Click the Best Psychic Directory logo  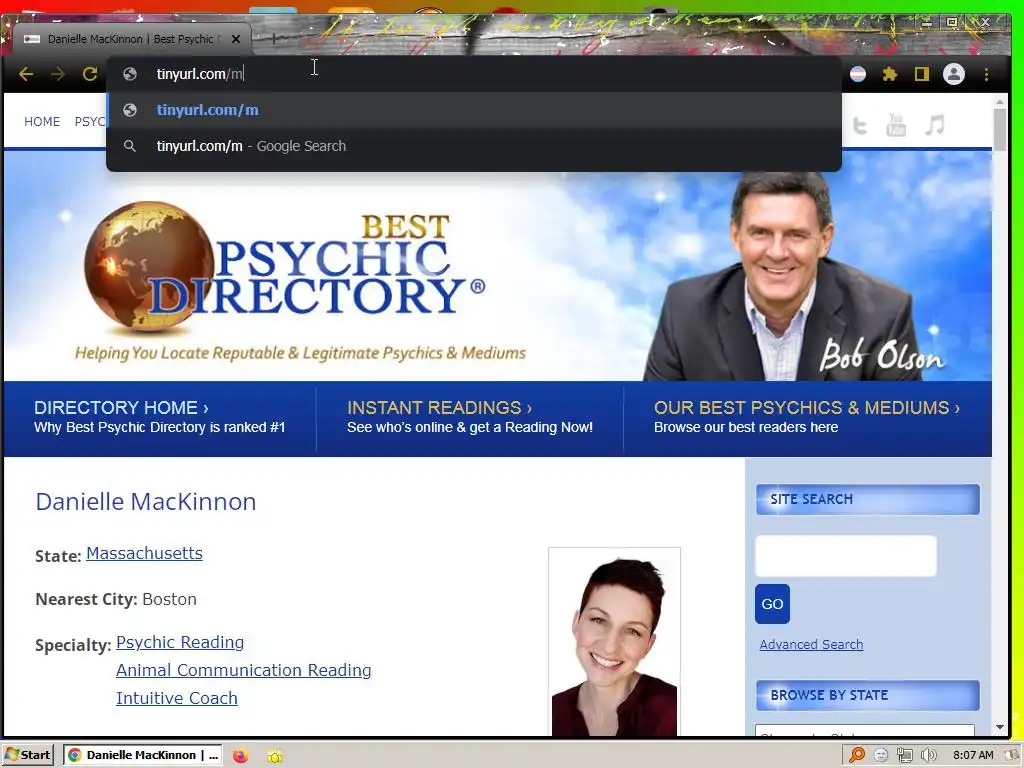point(284,268)
